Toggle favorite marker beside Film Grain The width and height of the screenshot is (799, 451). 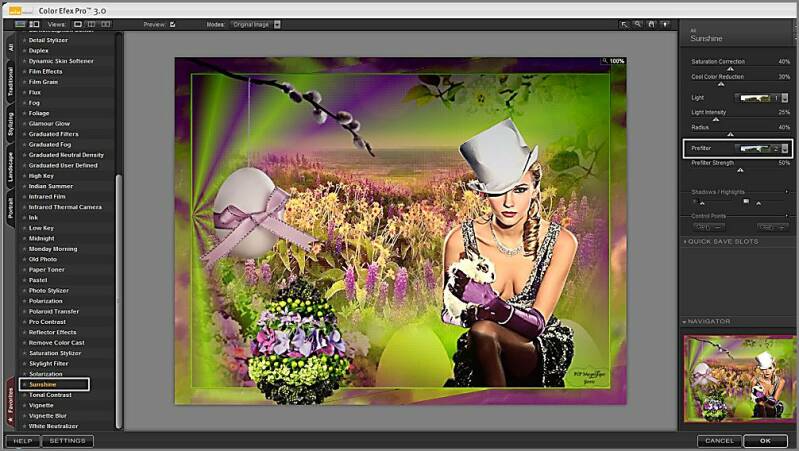coord(24,82)
